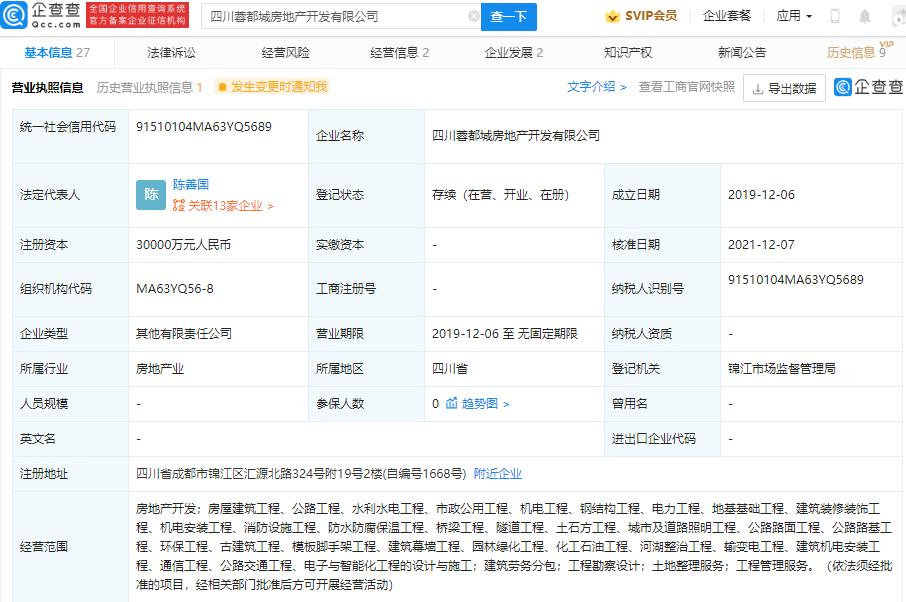The image size is (906, 602).
Task: Click company type 其他有限责任公司
Action: pos(184,333)
